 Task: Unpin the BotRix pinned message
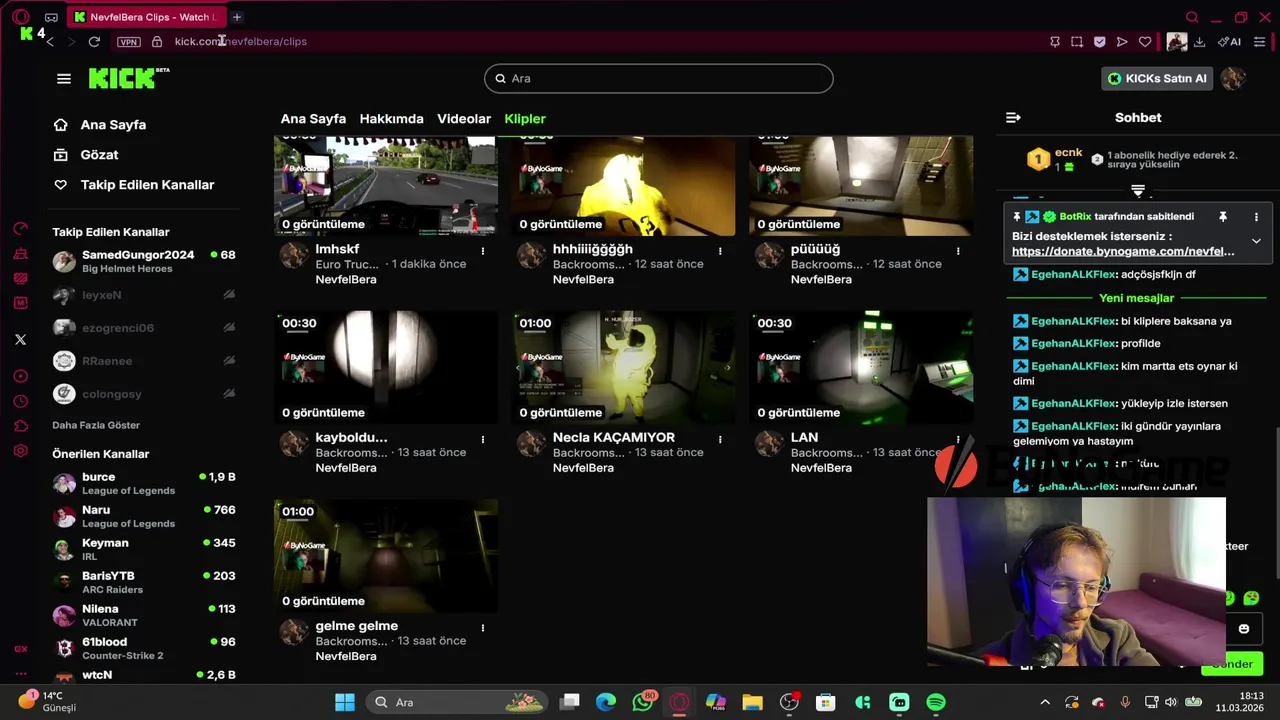[x=1222, y=217]
